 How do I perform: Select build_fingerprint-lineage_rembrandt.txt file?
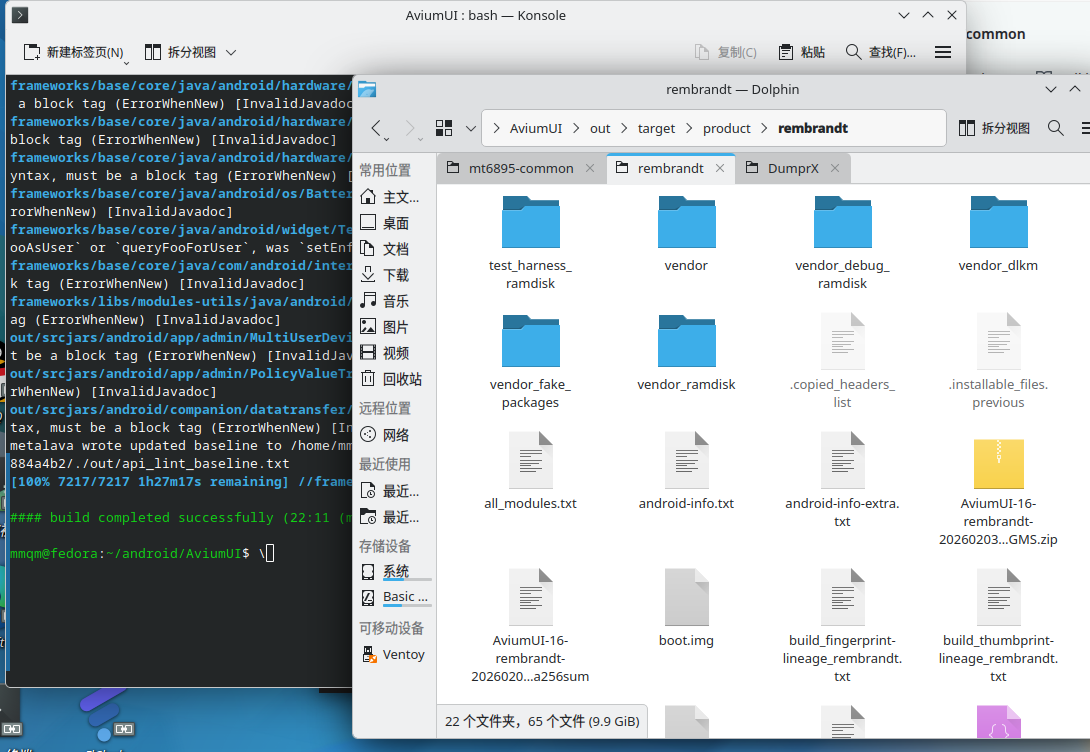[x=842, y=626]
